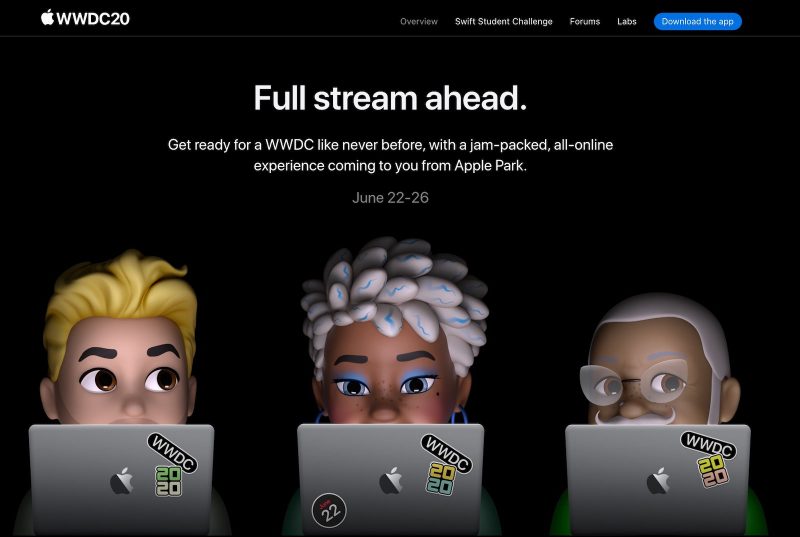Viewport: 800px width, 537px height.
Task: Open the Overview nav item
Action: click(x=418, y=21)
